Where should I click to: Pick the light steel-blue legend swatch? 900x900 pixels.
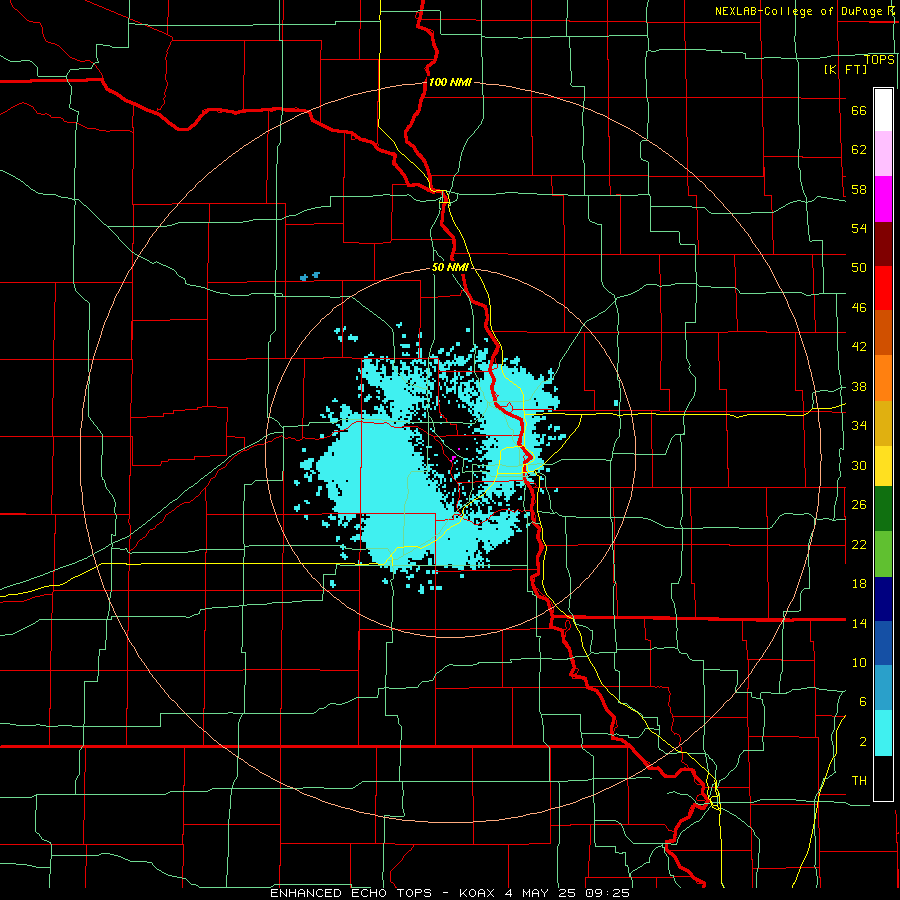coord(883,687)
